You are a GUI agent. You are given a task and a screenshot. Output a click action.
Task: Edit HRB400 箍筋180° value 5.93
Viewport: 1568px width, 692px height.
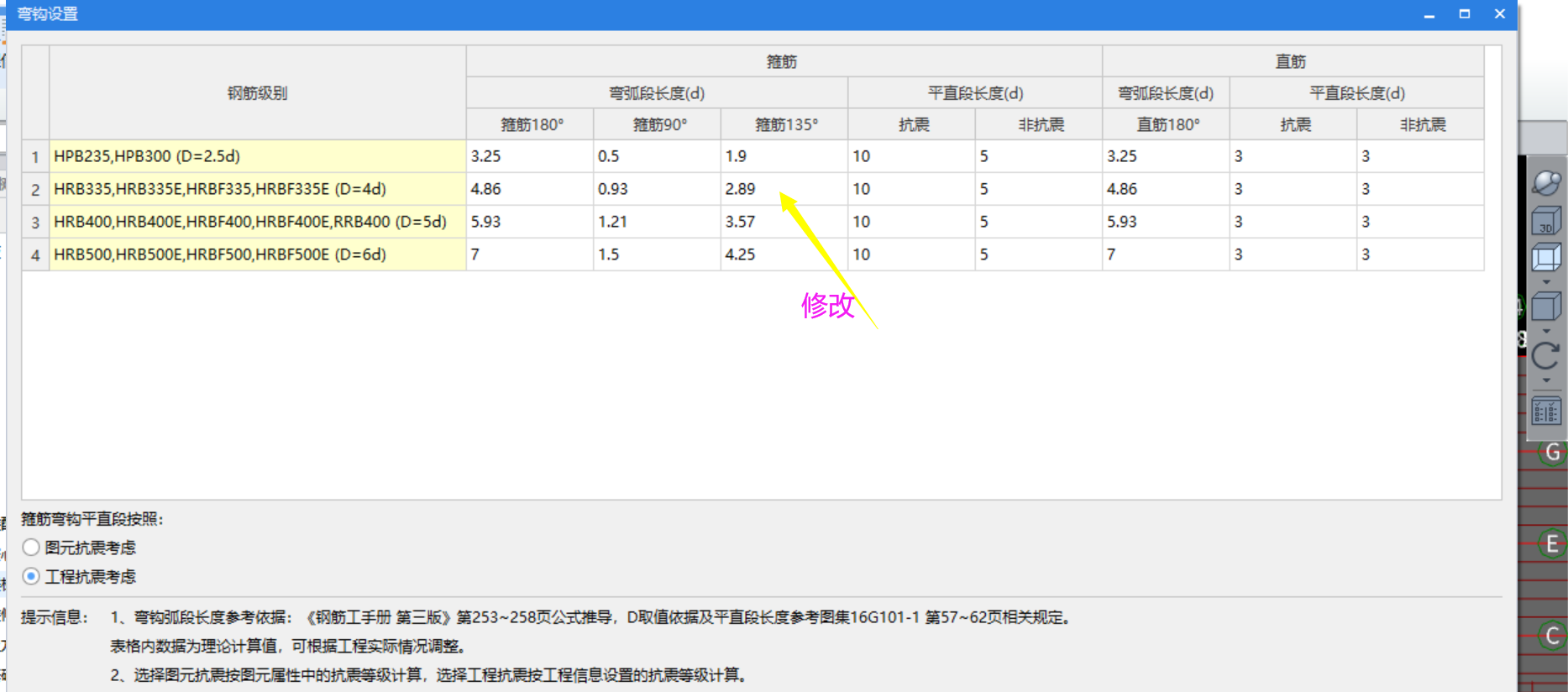pos(530,222)
